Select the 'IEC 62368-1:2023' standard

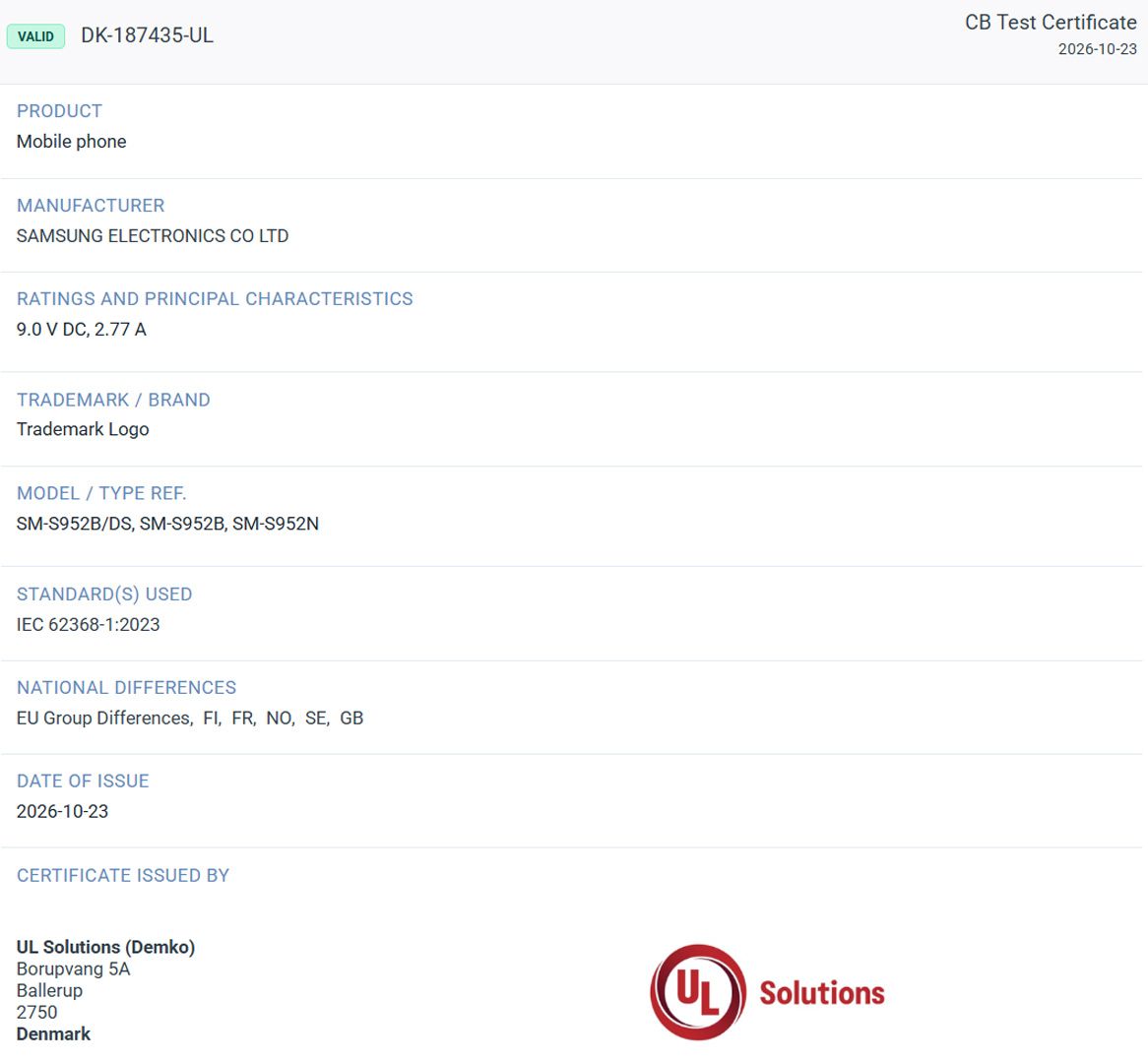88,624
